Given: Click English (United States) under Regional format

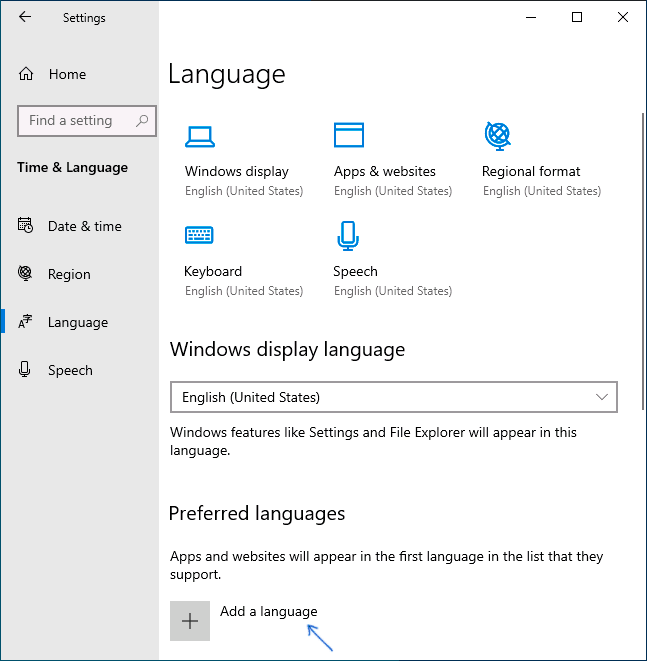Looking at the screenshot, I should [542, 191].
